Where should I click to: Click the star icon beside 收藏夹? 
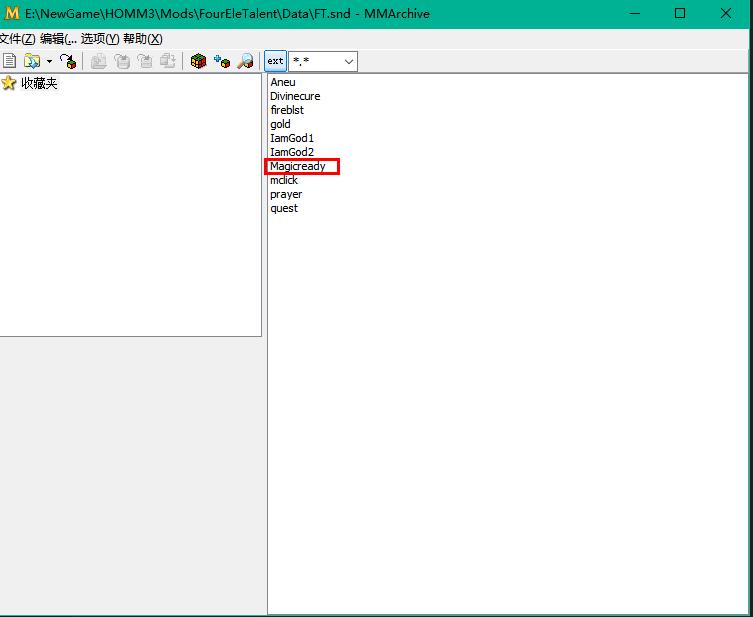tap(9, 83)
